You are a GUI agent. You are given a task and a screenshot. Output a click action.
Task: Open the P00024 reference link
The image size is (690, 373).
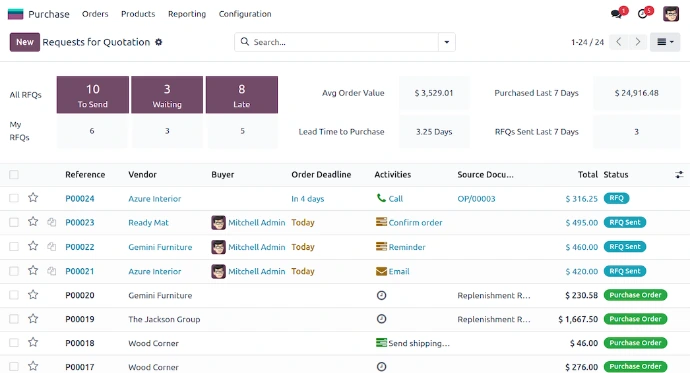pyautogui.click(x=80, y=198)
